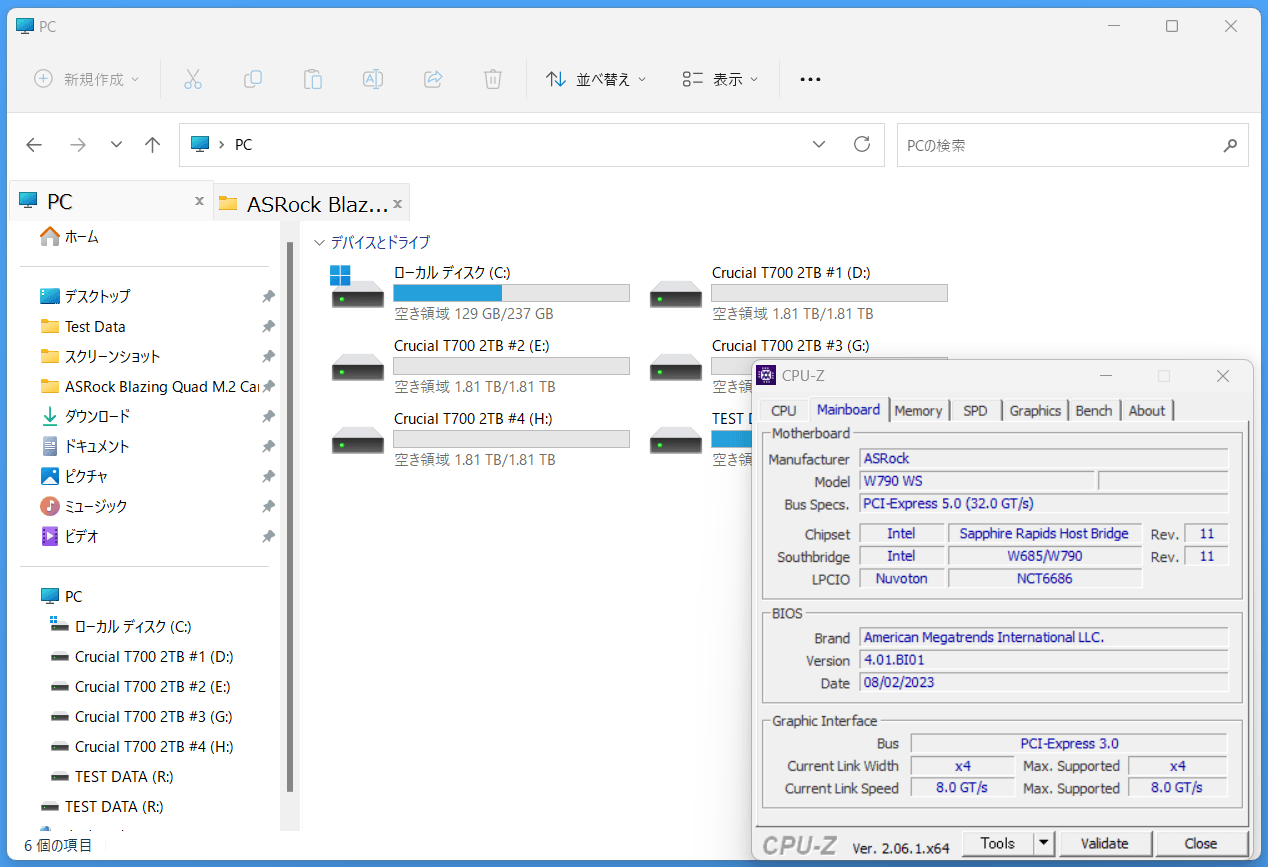The image size is (1268, 867).
Task: Switch to Graphics tab in CPU-Z
Action: [1035, 410]
